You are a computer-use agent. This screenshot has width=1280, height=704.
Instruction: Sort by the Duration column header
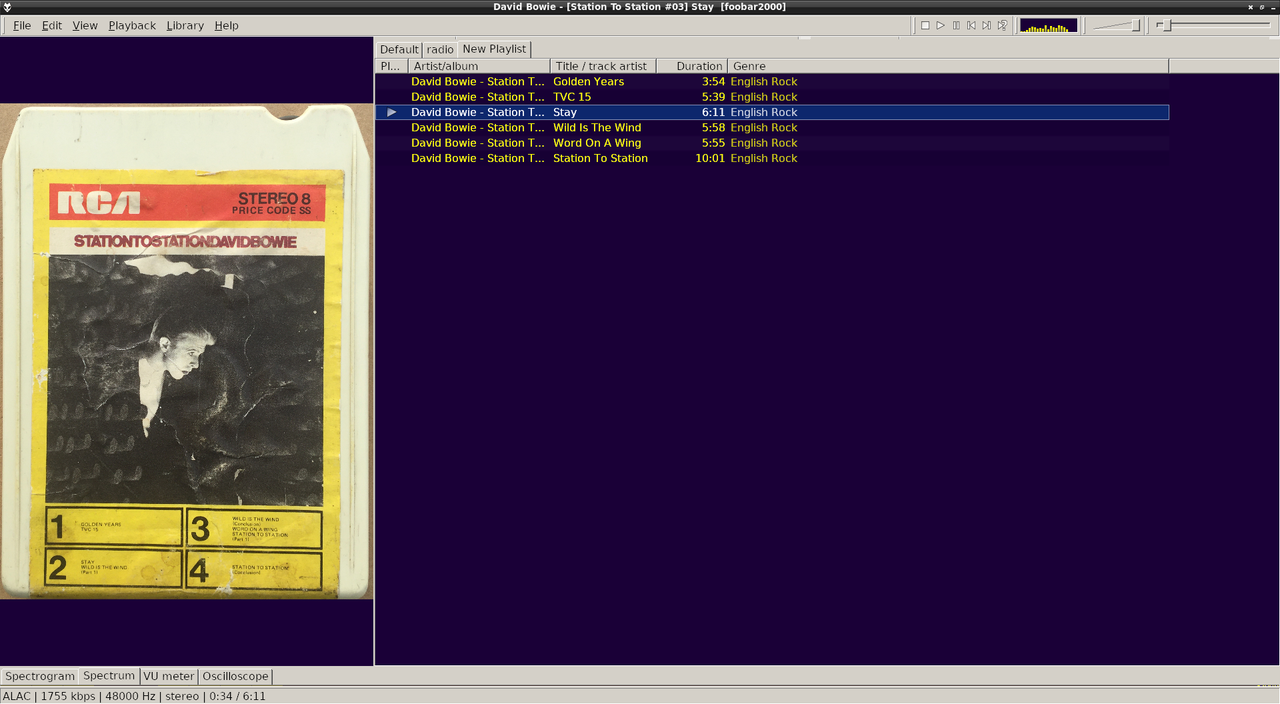pos(692,66)
